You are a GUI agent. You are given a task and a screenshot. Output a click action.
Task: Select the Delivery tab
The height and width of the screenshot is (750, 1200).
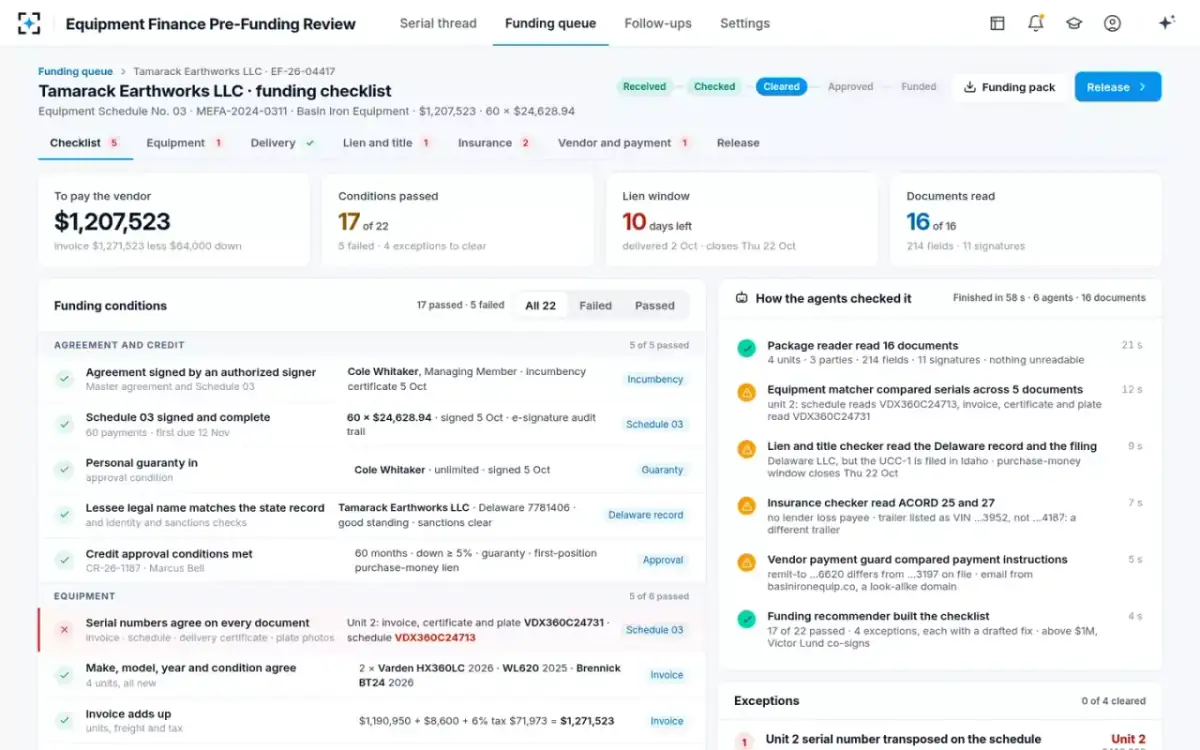(283, 143)
